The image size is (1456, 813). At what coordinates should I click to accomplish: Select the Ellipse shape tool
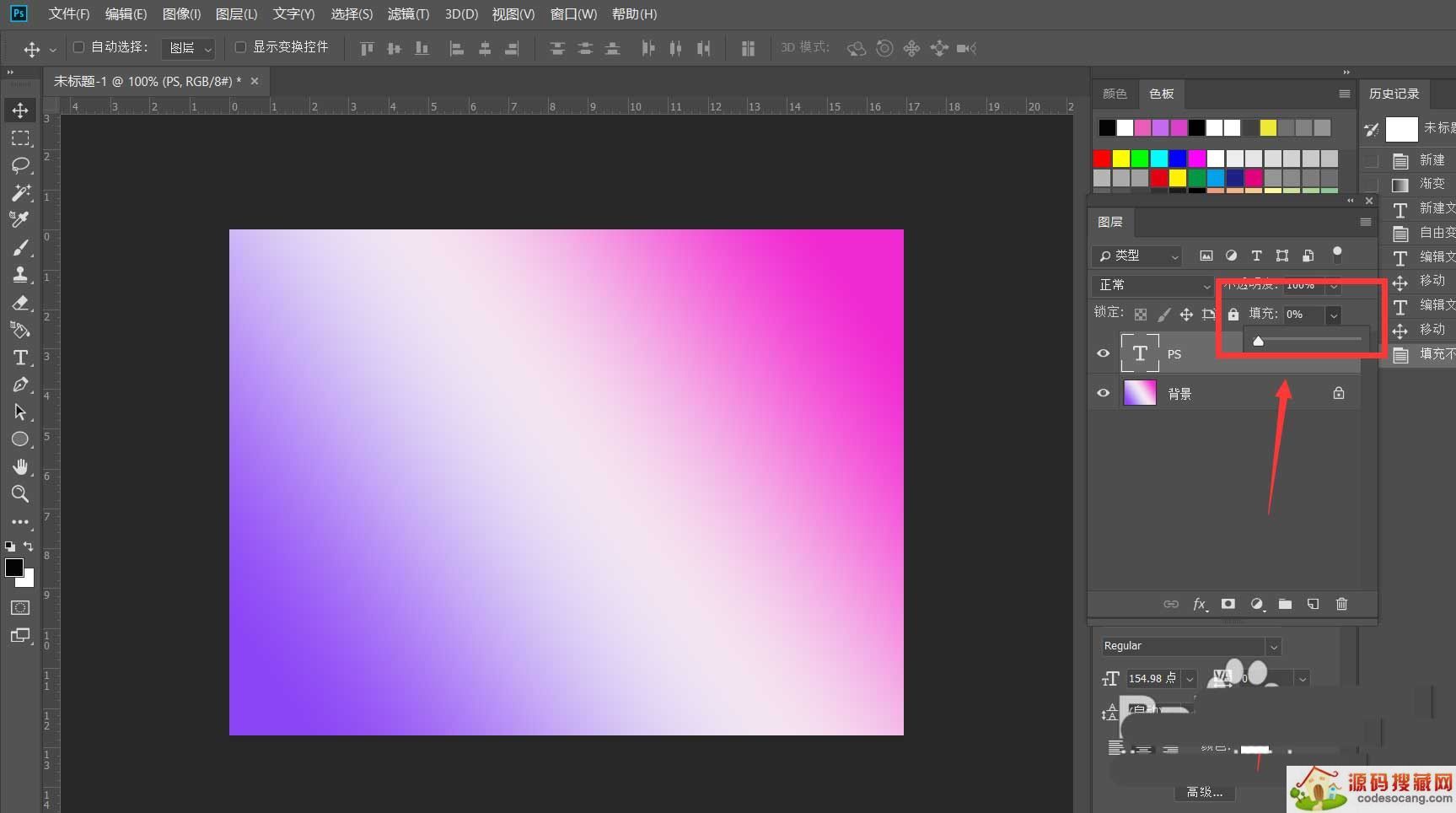(x=20, y=439)
